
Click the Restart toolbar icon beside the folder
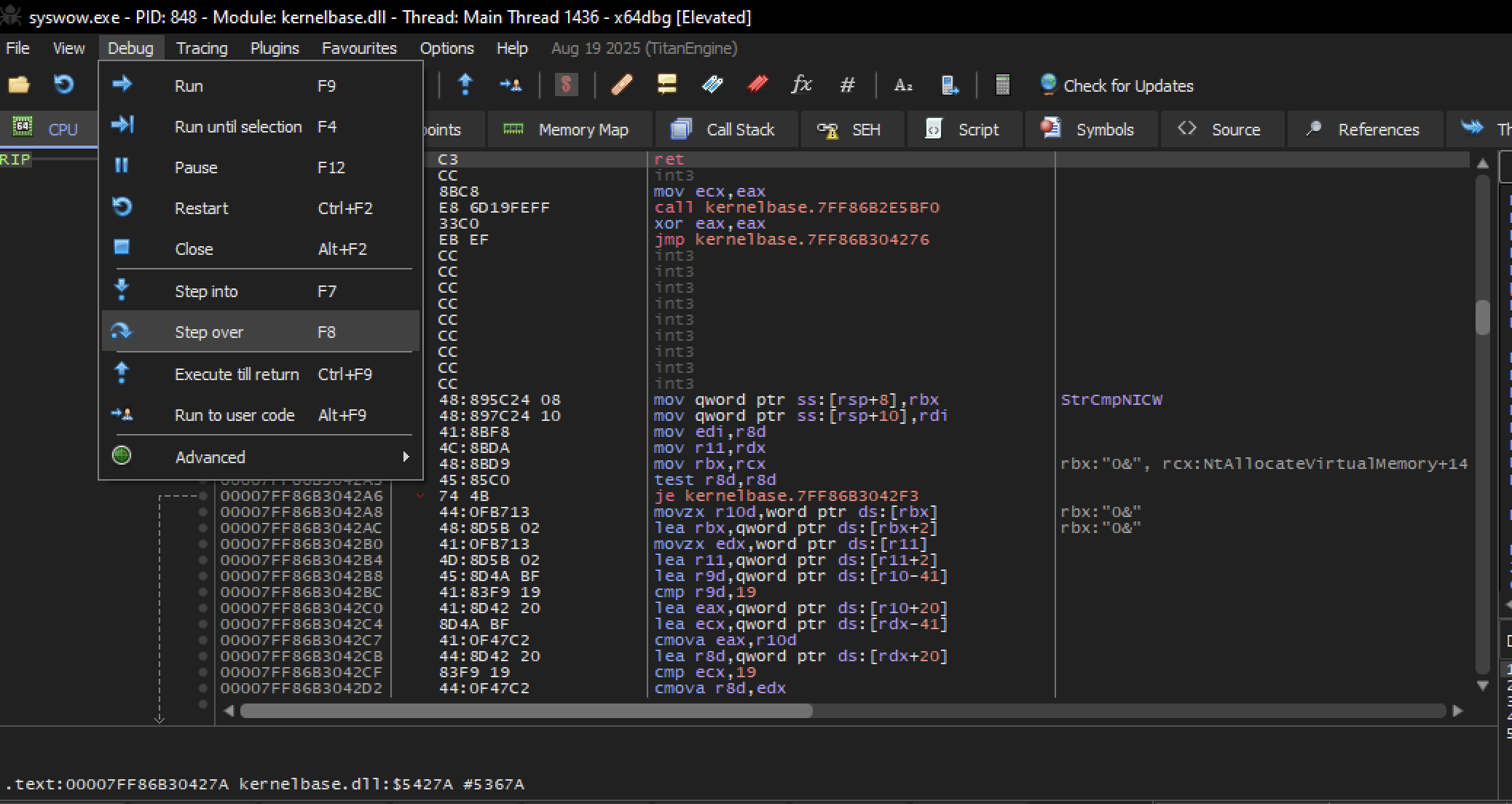point(64,85)
